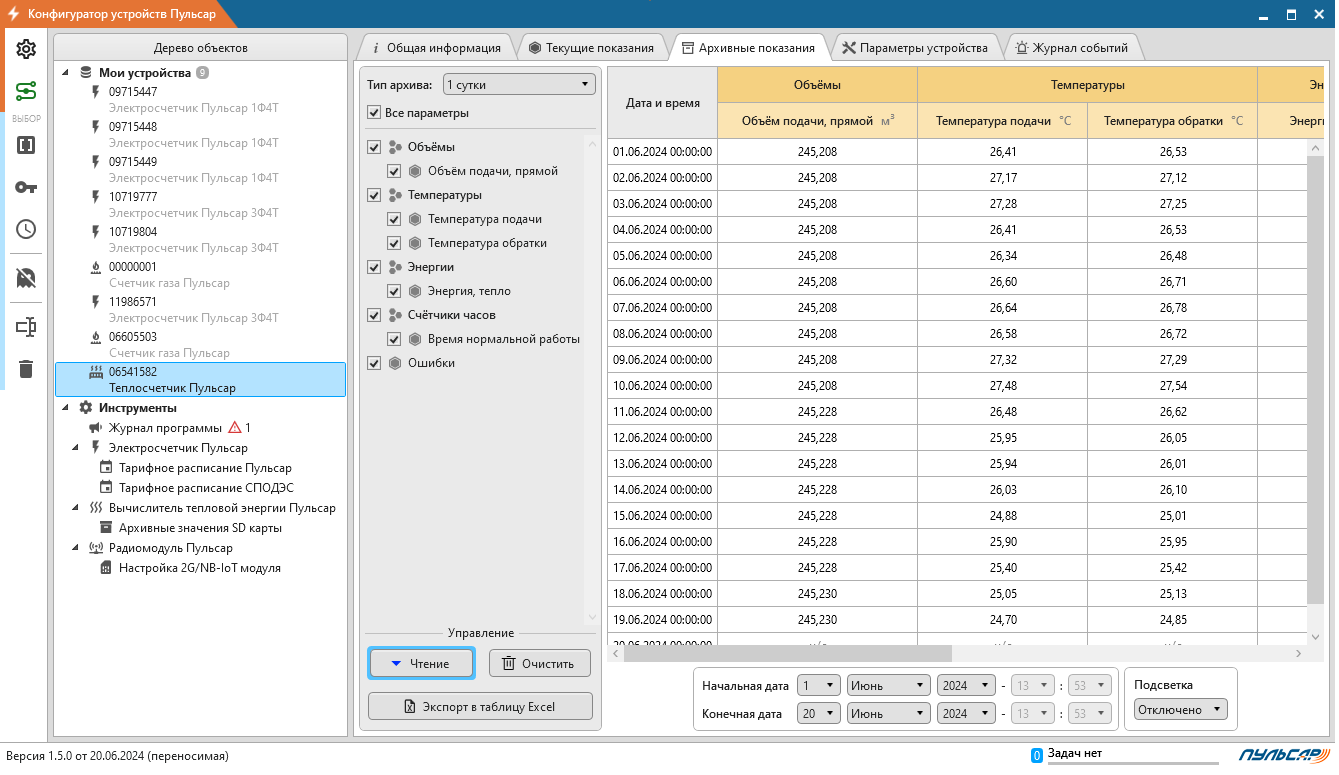Click the Температура подачи column header

pos(1003,121)
